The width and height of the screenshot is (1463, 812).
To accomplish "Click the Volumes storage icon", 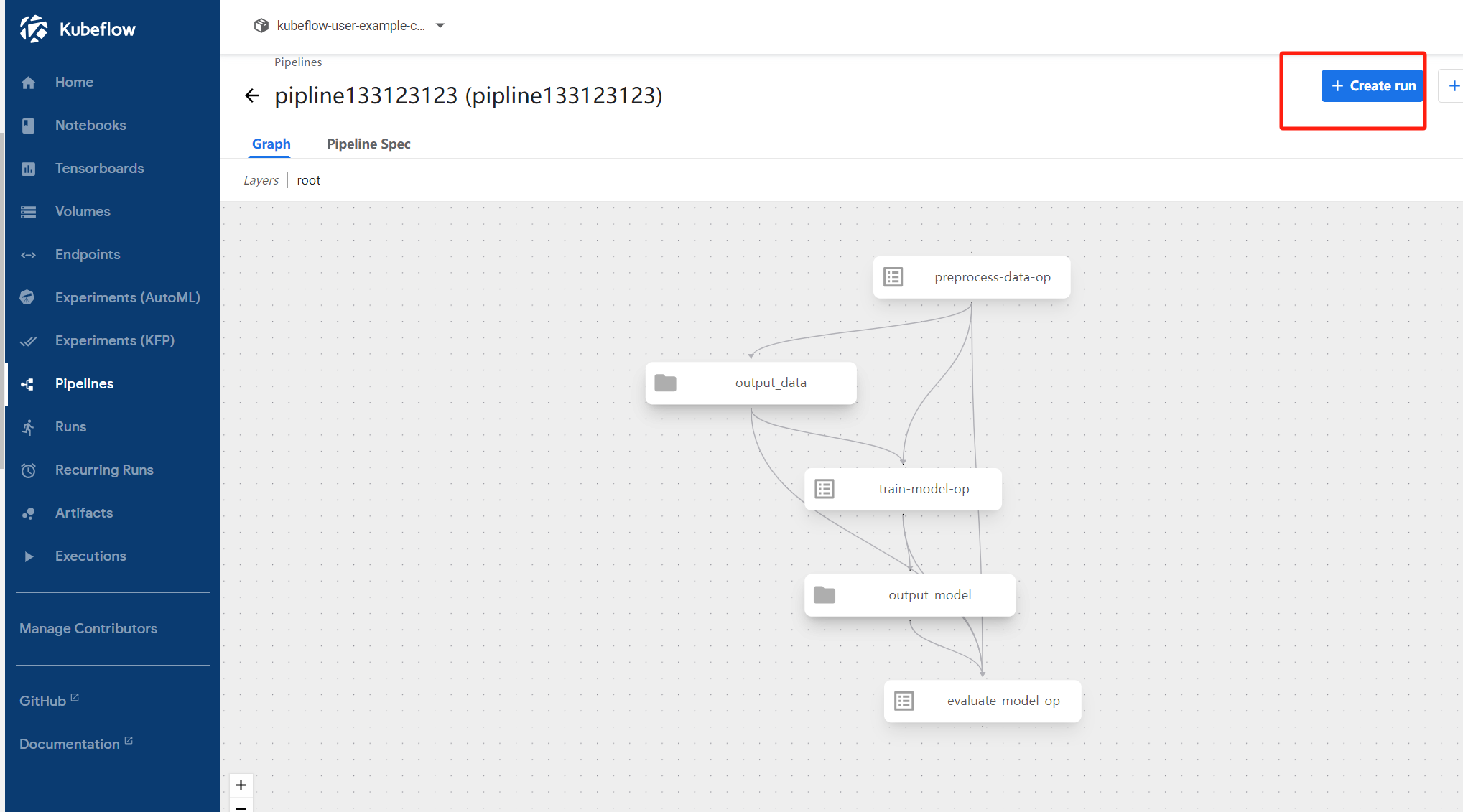I will [x=28, y=212].
